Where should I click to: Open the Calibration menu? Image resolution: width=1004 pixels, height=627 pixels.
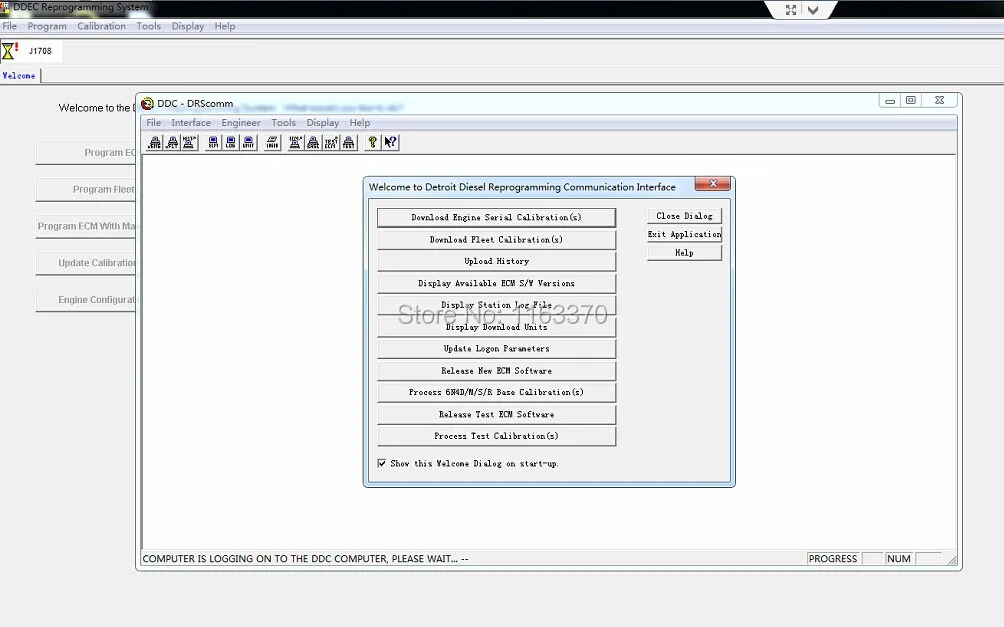tap(101, 26)
